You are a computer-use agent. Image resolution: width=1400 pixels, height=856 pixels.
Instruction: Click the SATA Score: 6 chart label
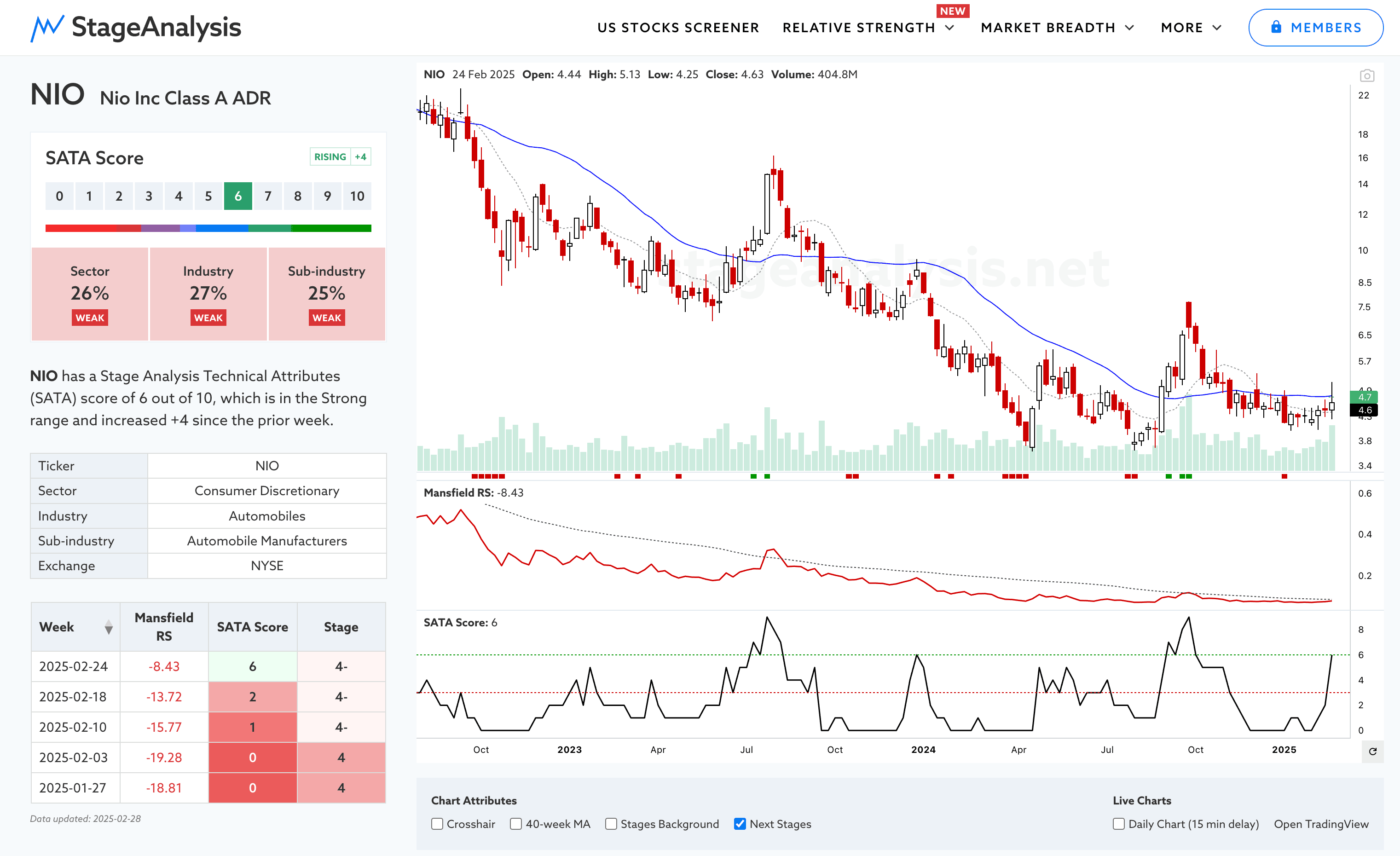460,623
